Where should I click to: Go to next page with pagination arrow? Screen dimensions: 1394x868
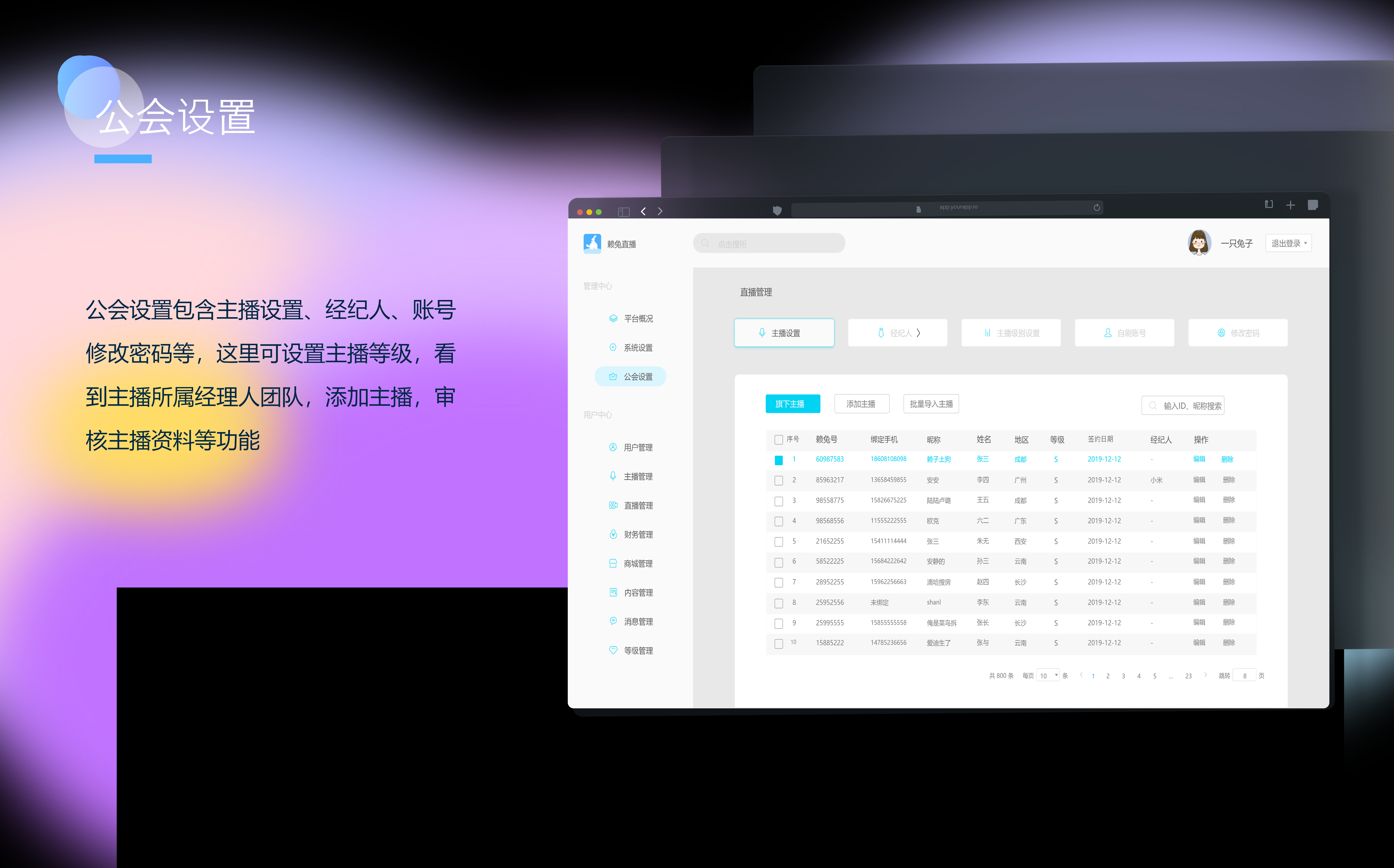(1205, 675)
